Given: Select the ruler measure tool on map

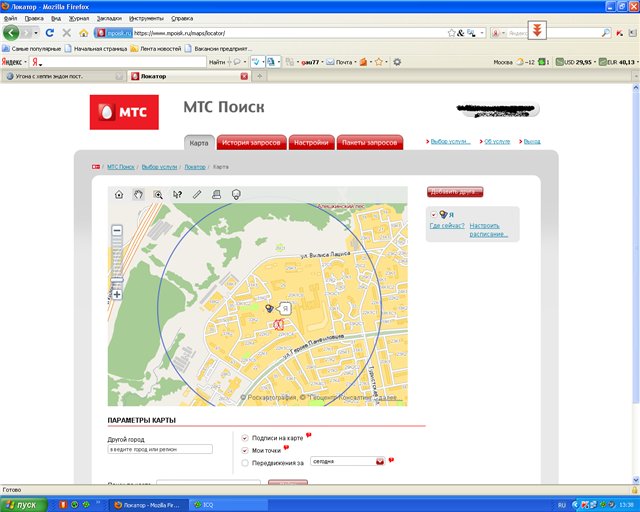Looking at the screenshot, I should tap(197, 194).
